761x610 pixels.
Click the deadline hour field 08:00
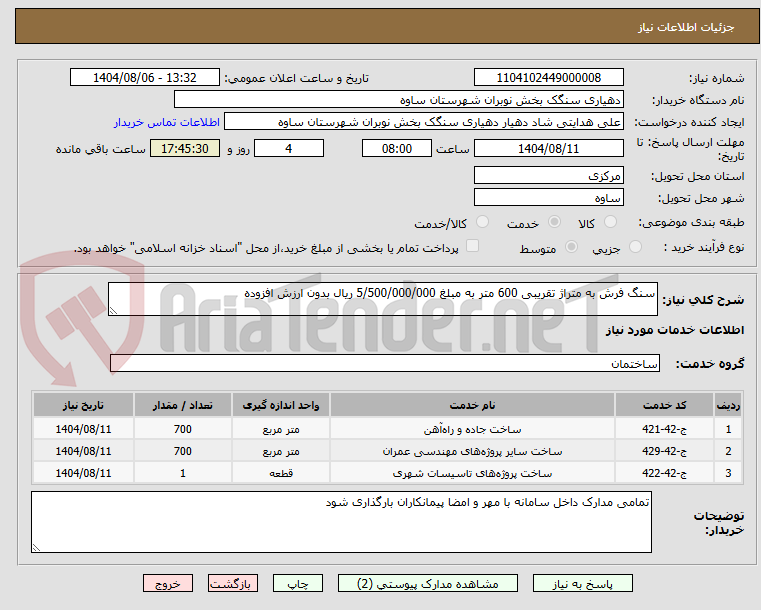[397, 148]
